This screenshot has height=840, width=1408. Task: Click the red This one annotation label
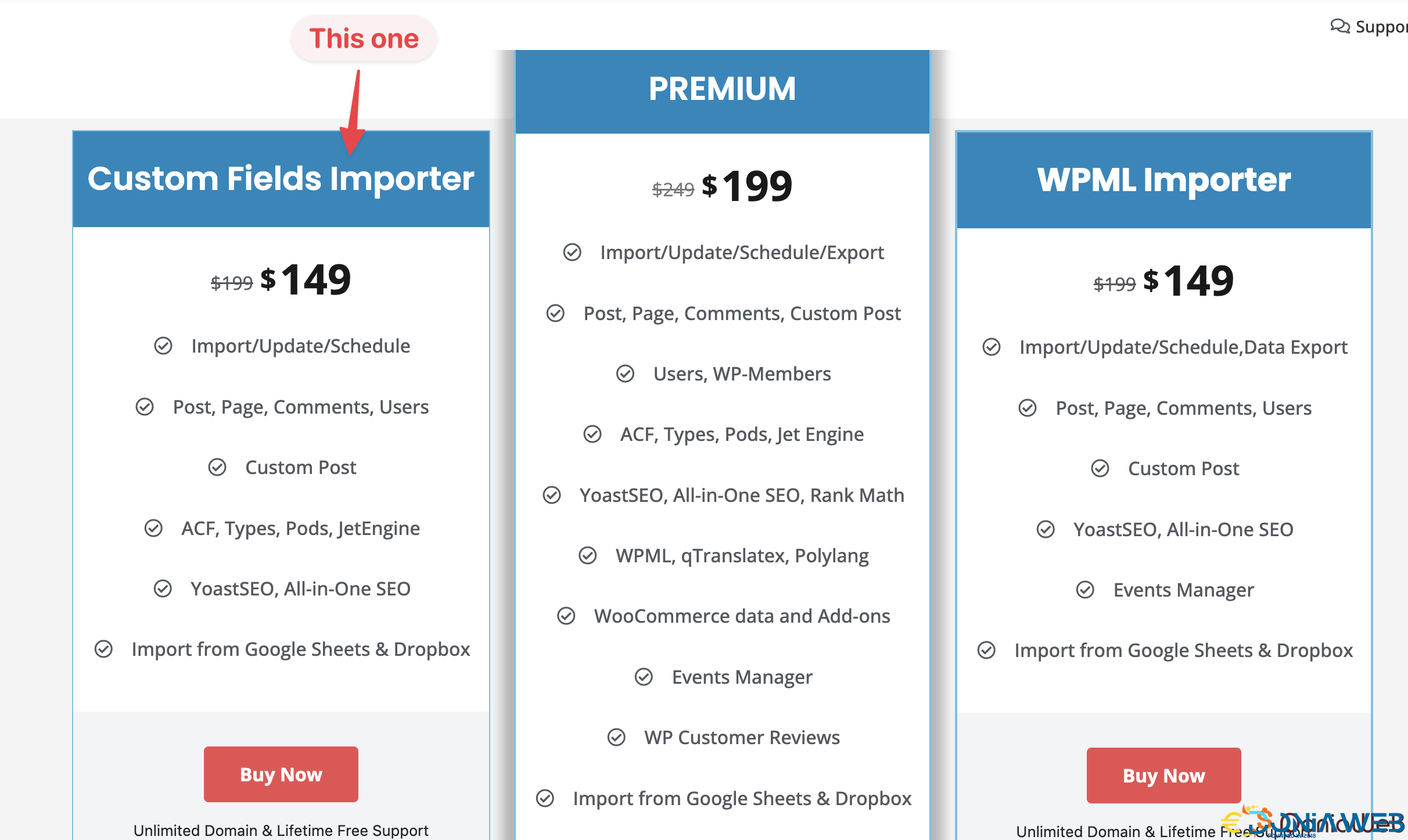[364, 38]
